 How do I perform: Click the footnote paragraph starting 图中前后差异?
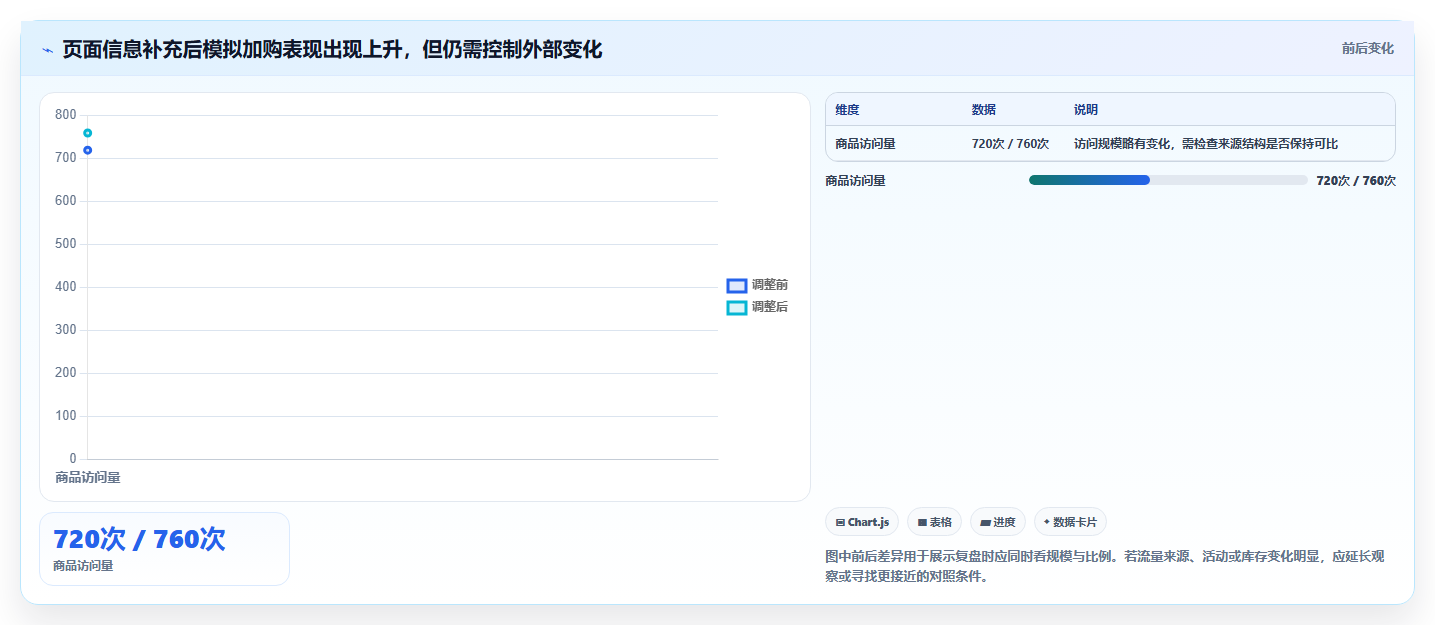point(1104,566)
